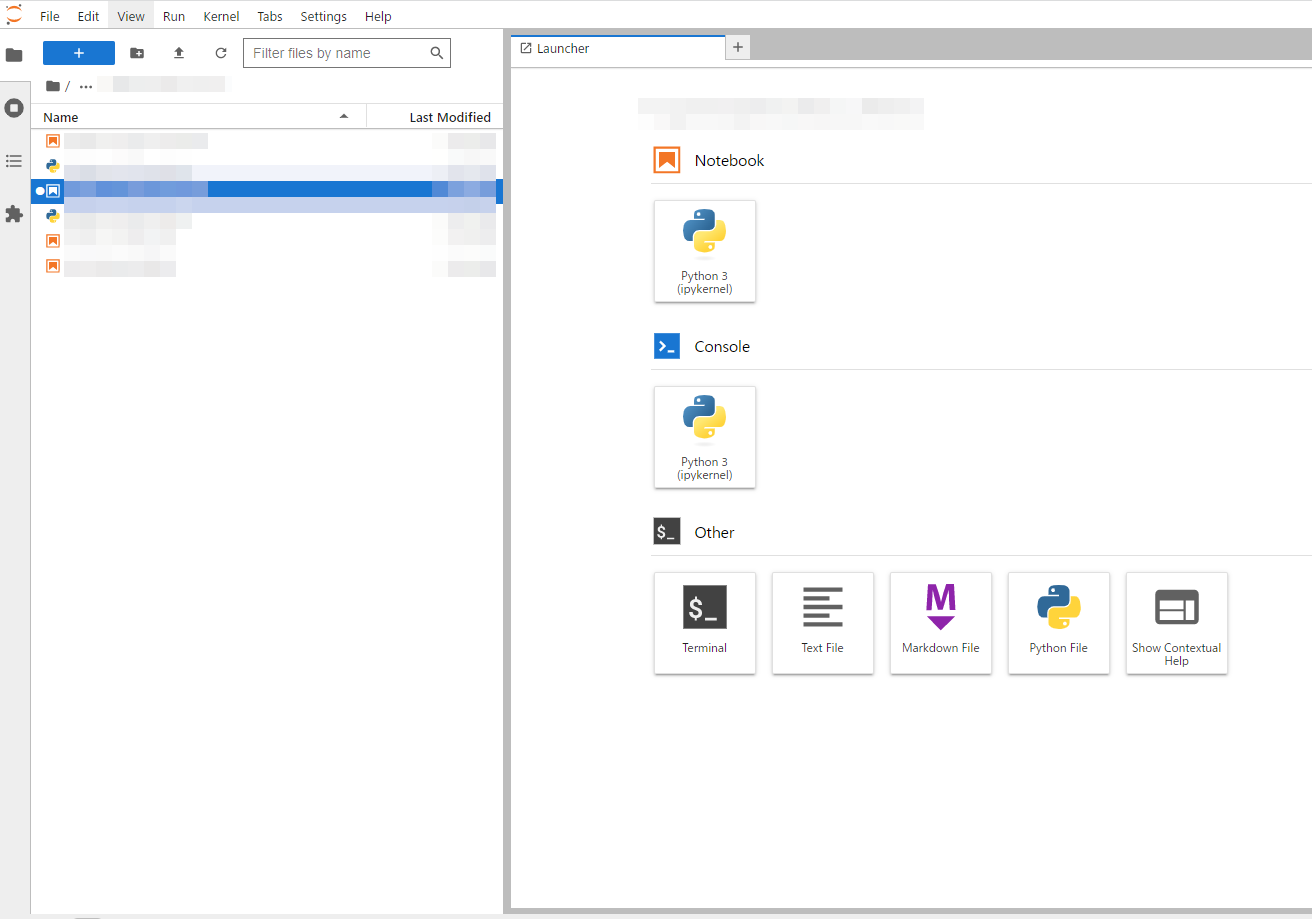Expand the breadcrumb ellipsis to show path
Screen dimensions: 1312x919
[x=85, y=85]
